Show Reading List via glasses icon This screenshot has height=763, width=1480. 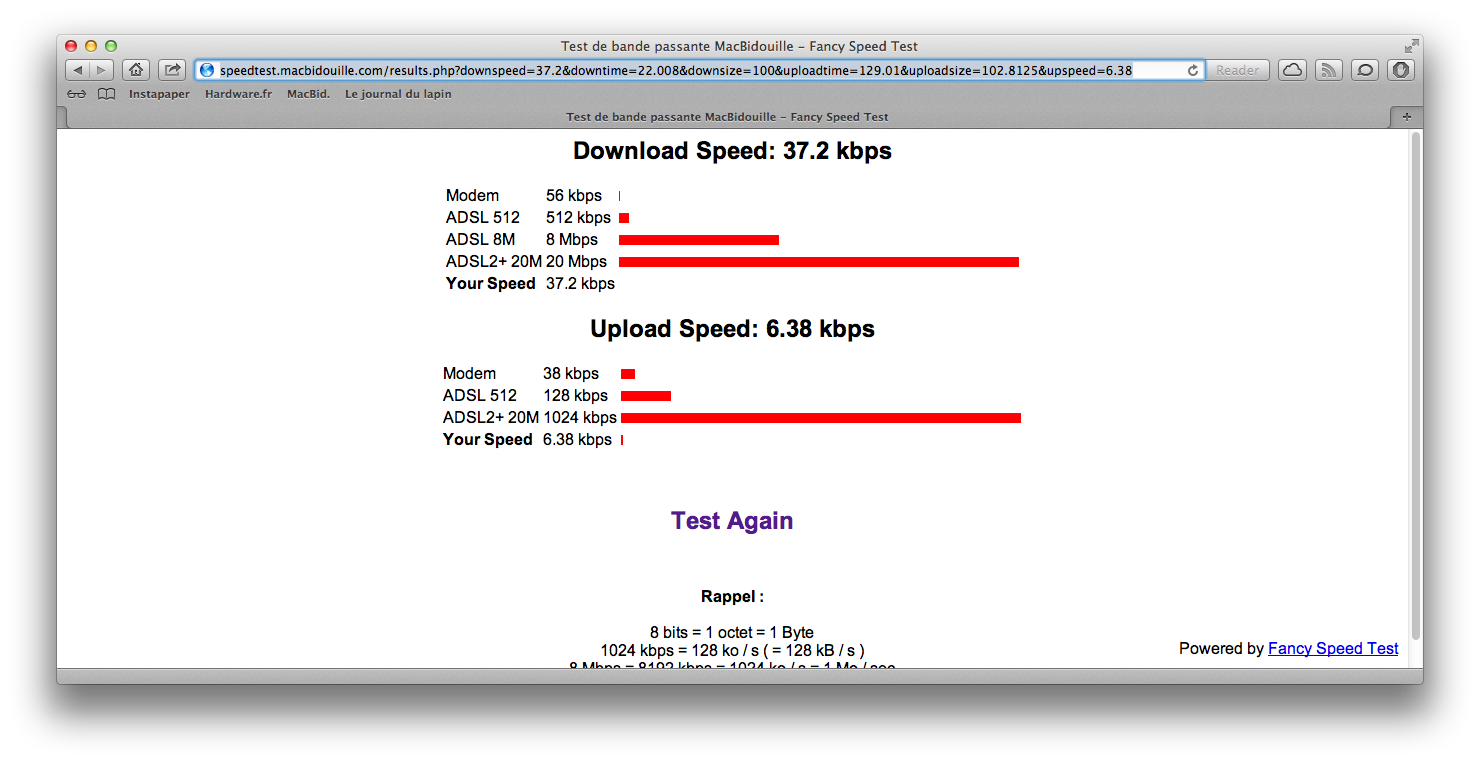pyautogui.click(x=77, y=94)
